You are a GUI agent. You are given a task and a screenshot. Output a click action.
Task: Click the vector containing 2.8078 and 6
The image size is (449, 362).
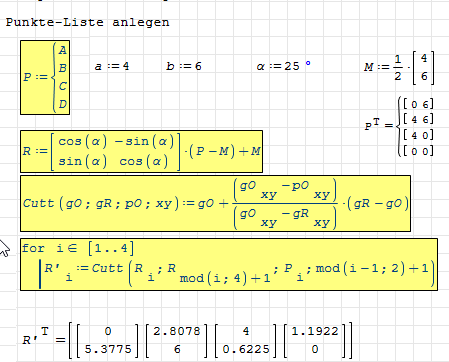[177, 340]
